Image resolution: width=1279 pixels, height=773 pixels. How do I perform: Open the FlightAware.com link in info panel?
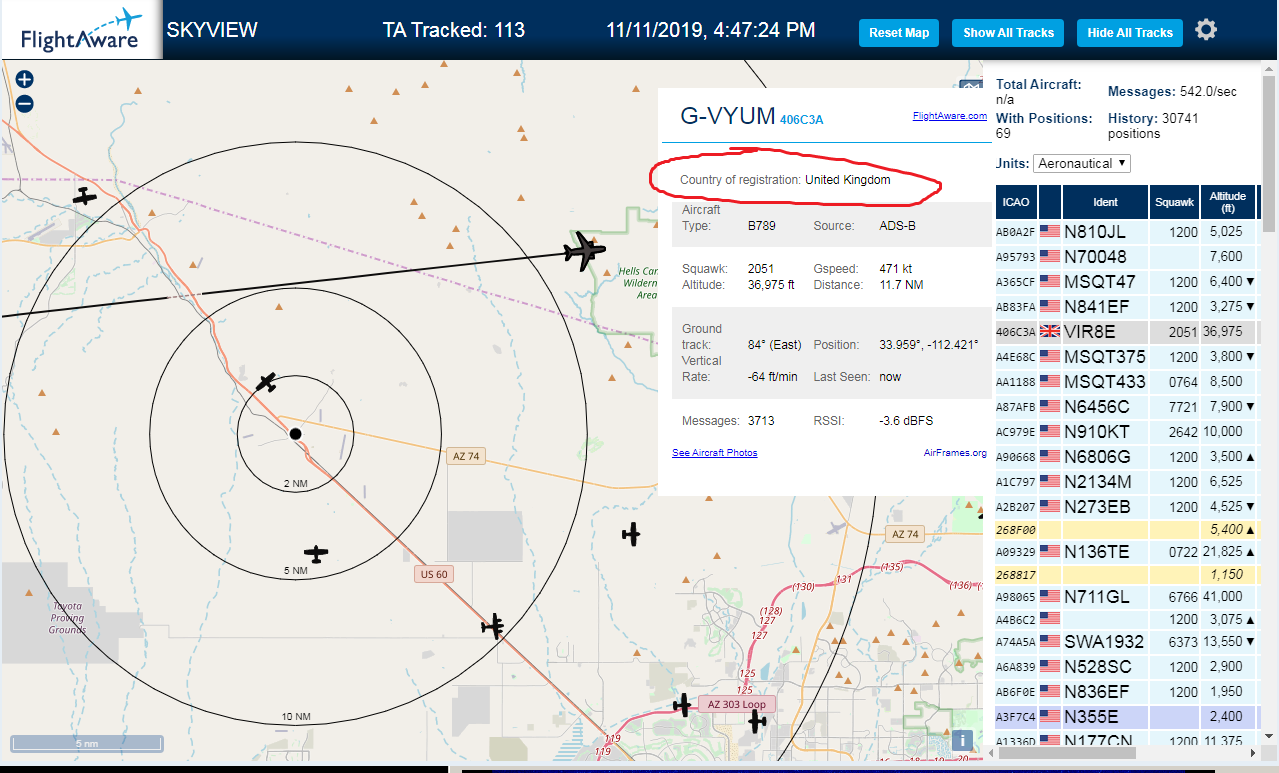coord(950,116)
